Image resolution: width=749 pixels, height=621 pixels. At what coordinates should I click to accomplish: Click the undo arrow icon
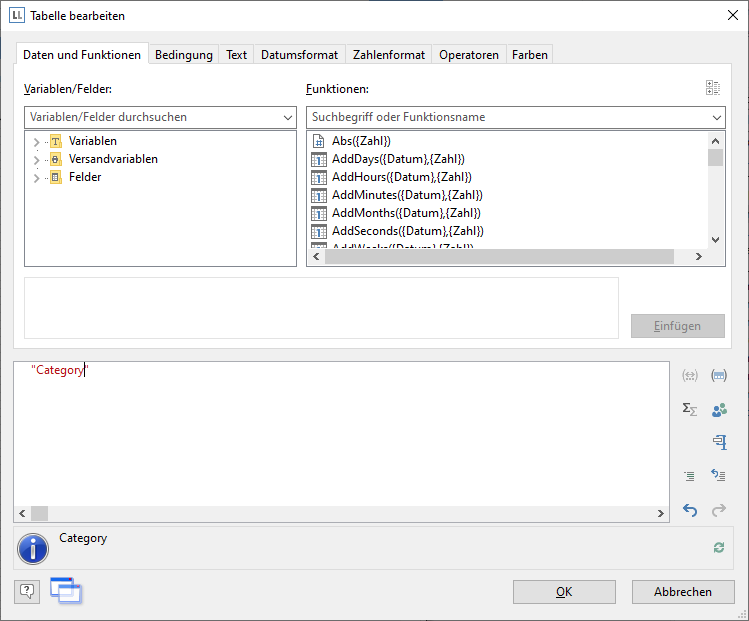pyautogui.click(x=689, y=510)
